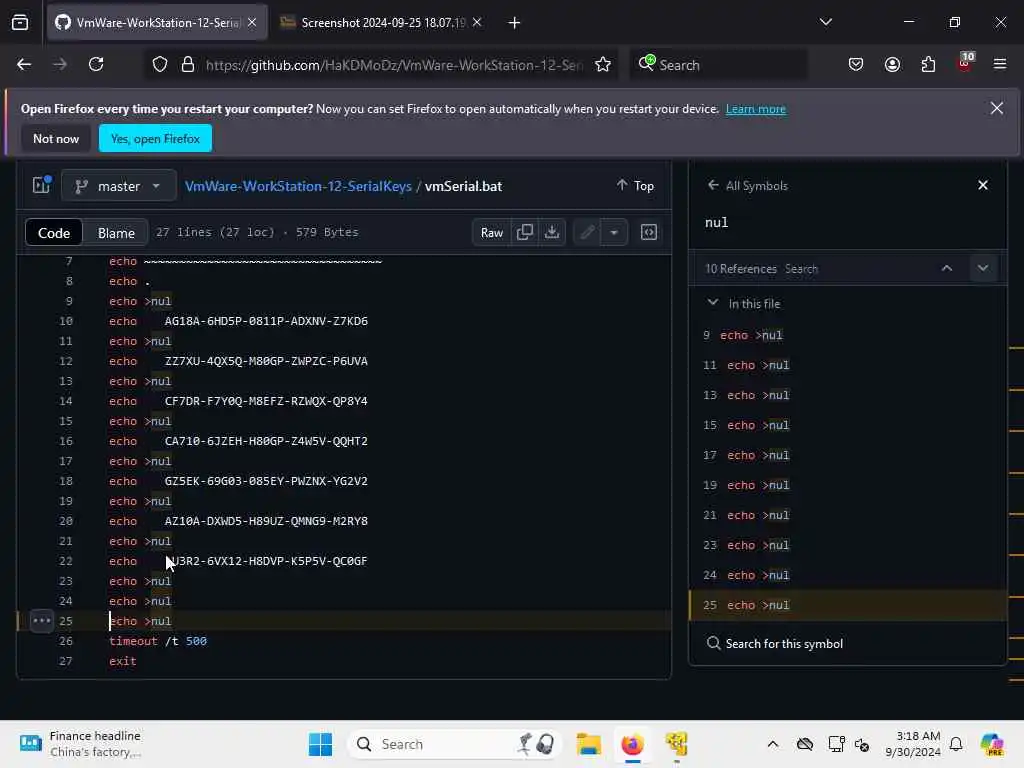The image size is (1024, 768).
Task: Click the pencil edit file icon
Action: [587, 232]
